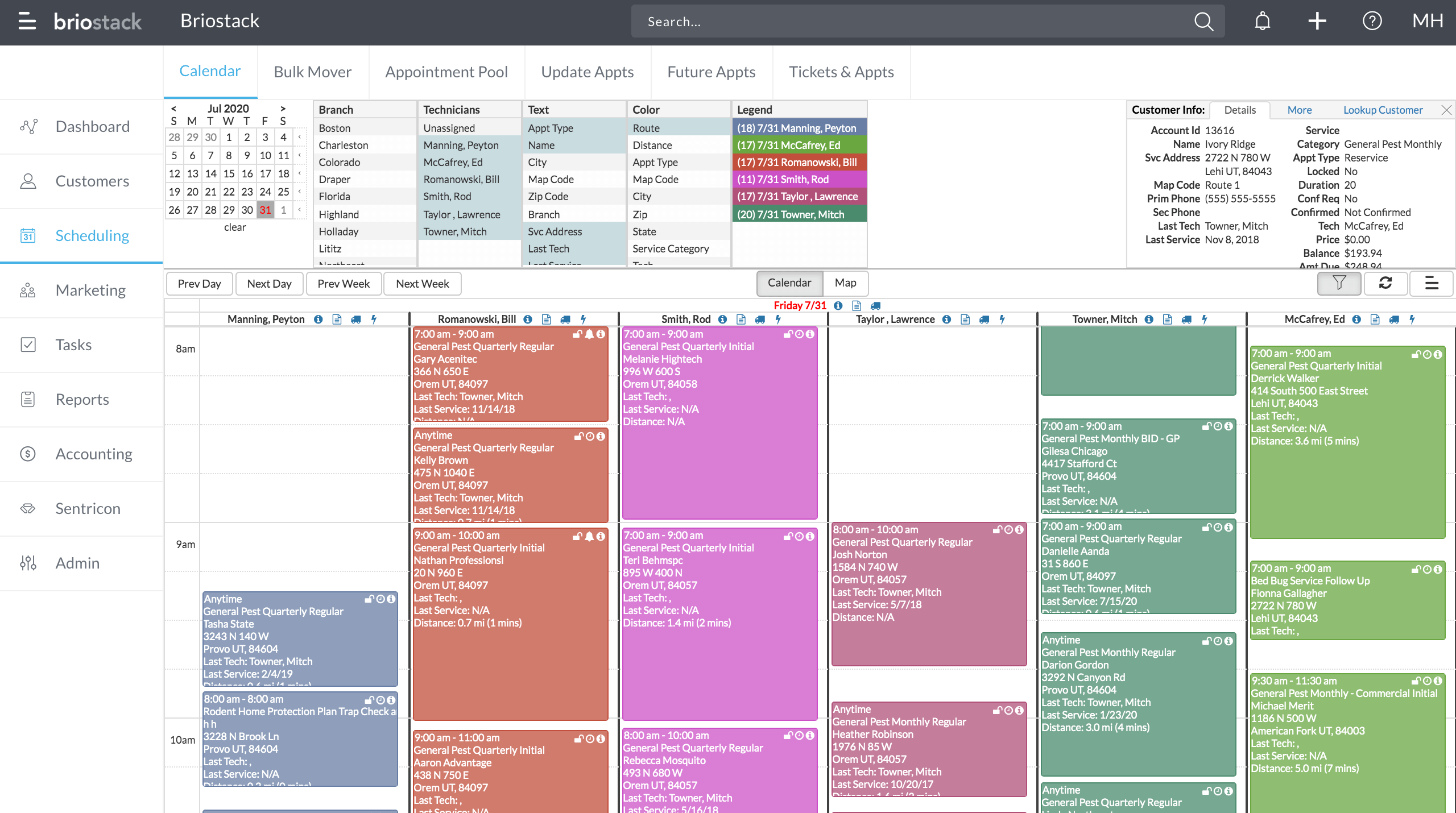Viewport: 1456px width, 813px height.
Task: Click Smith, Rod magenta legend swatch
Action: pyautogui.click(x=799, y=179)
